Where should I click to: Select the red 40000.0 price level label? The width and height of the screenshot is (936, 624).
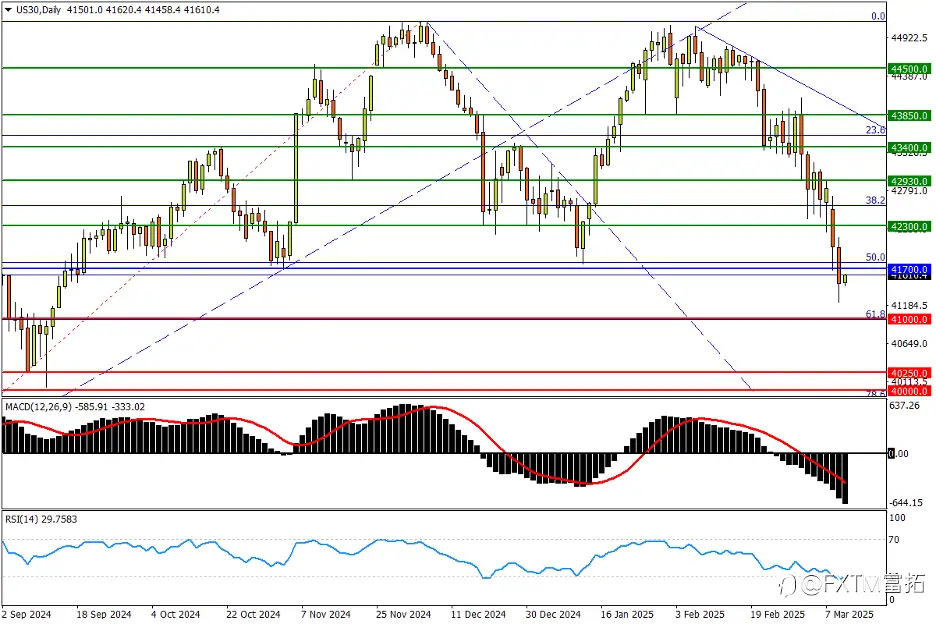coord(909,391)
